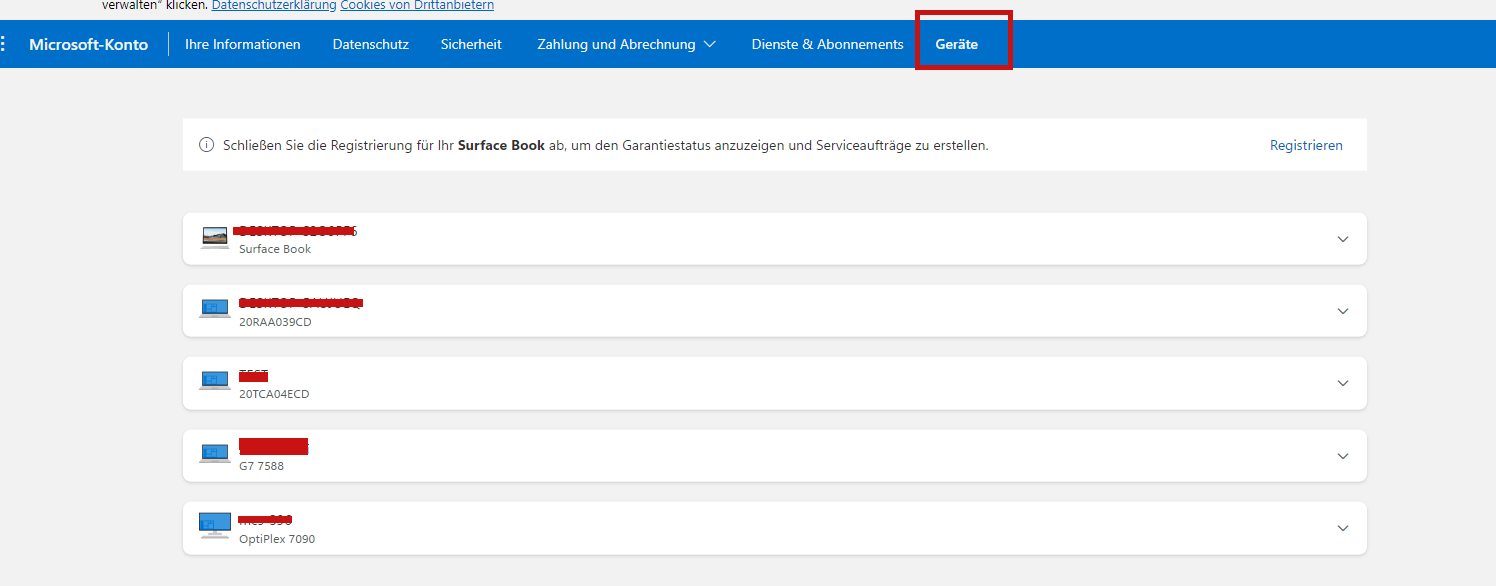1496x586 pixels.
Task: Click the 20TCA04ECD model text
Action: [274, 394]
